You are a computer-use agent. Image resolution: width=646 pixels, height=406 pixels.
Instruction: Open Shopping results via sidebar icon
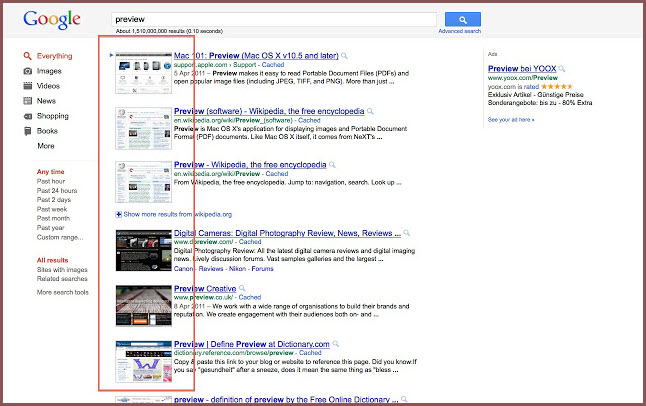27,116
